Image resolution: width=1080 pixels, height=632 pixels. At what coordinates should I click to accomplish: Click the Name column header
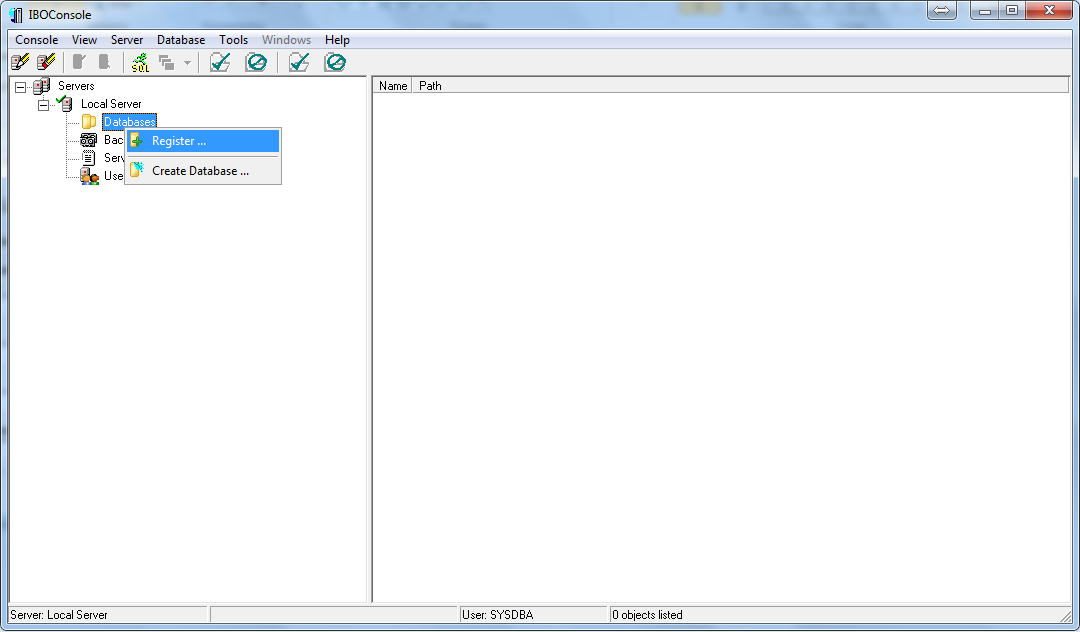point(393,86)
